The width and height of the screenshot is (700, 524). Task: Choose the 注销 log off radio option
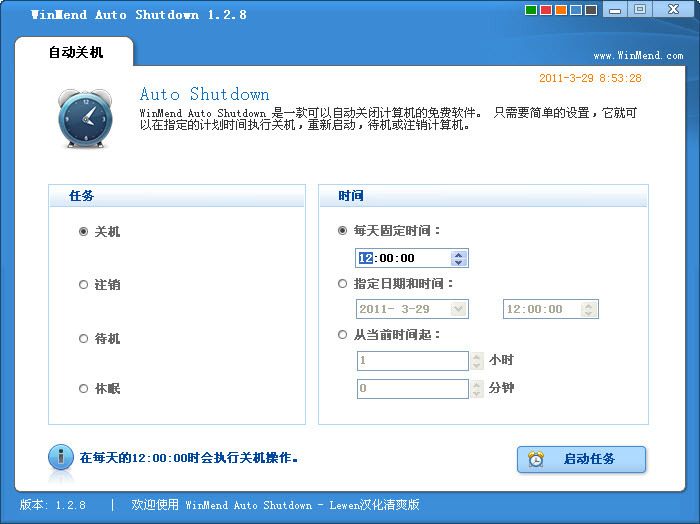pos(84,285)
